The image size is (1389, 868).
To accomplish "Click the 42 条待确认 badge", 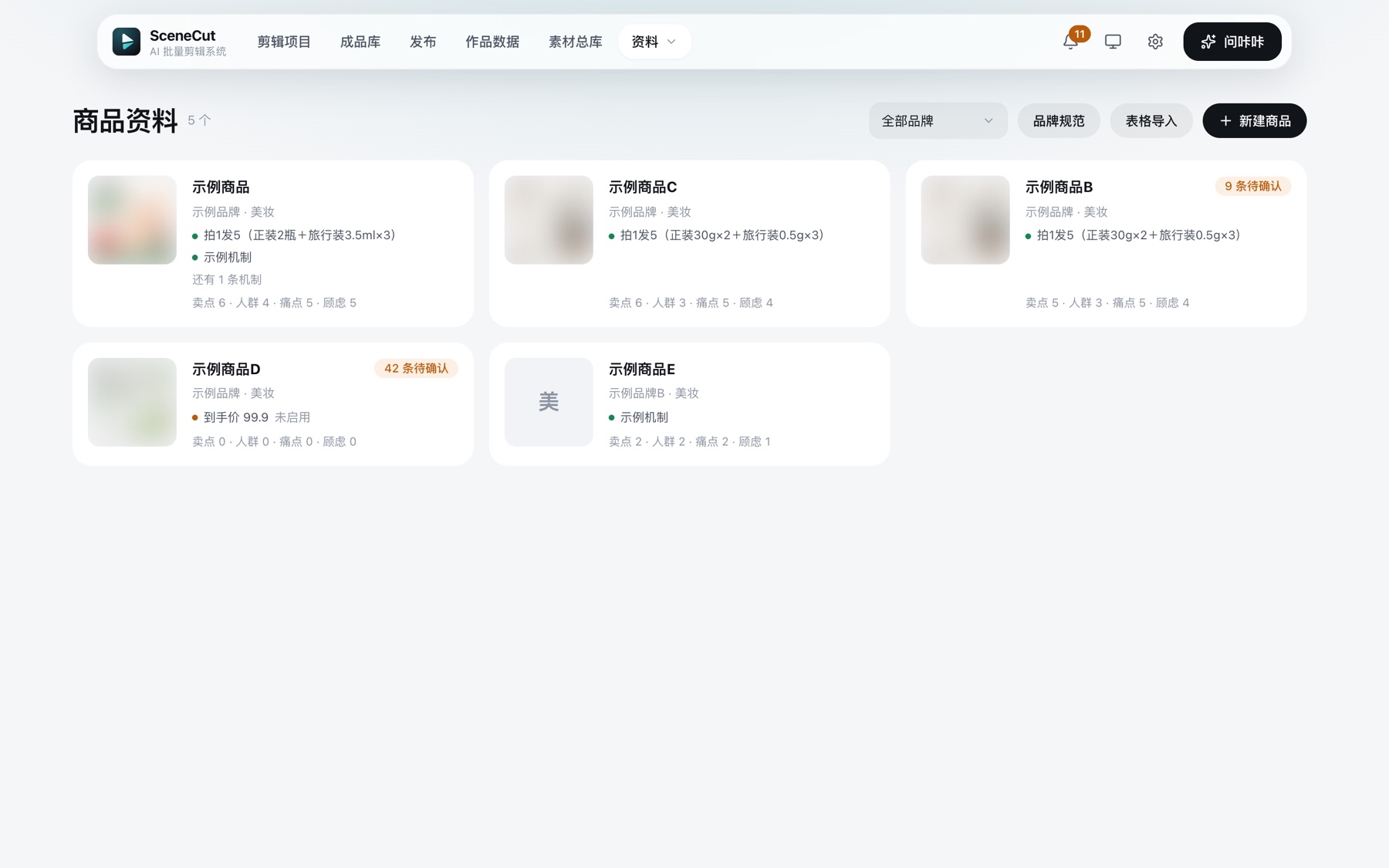I will coord(416,369).
